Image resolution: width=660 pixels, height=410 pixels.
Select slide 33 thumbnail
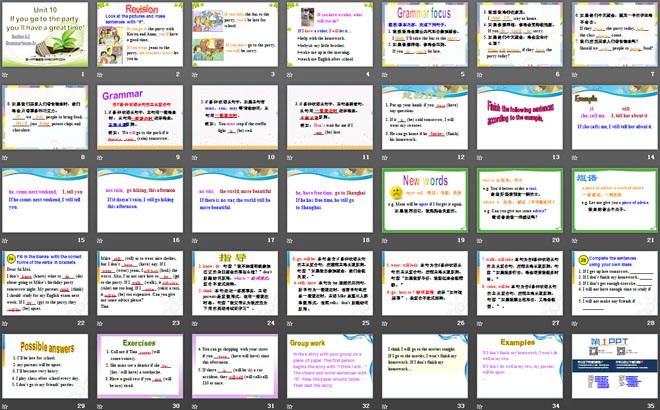click(425, 366)
